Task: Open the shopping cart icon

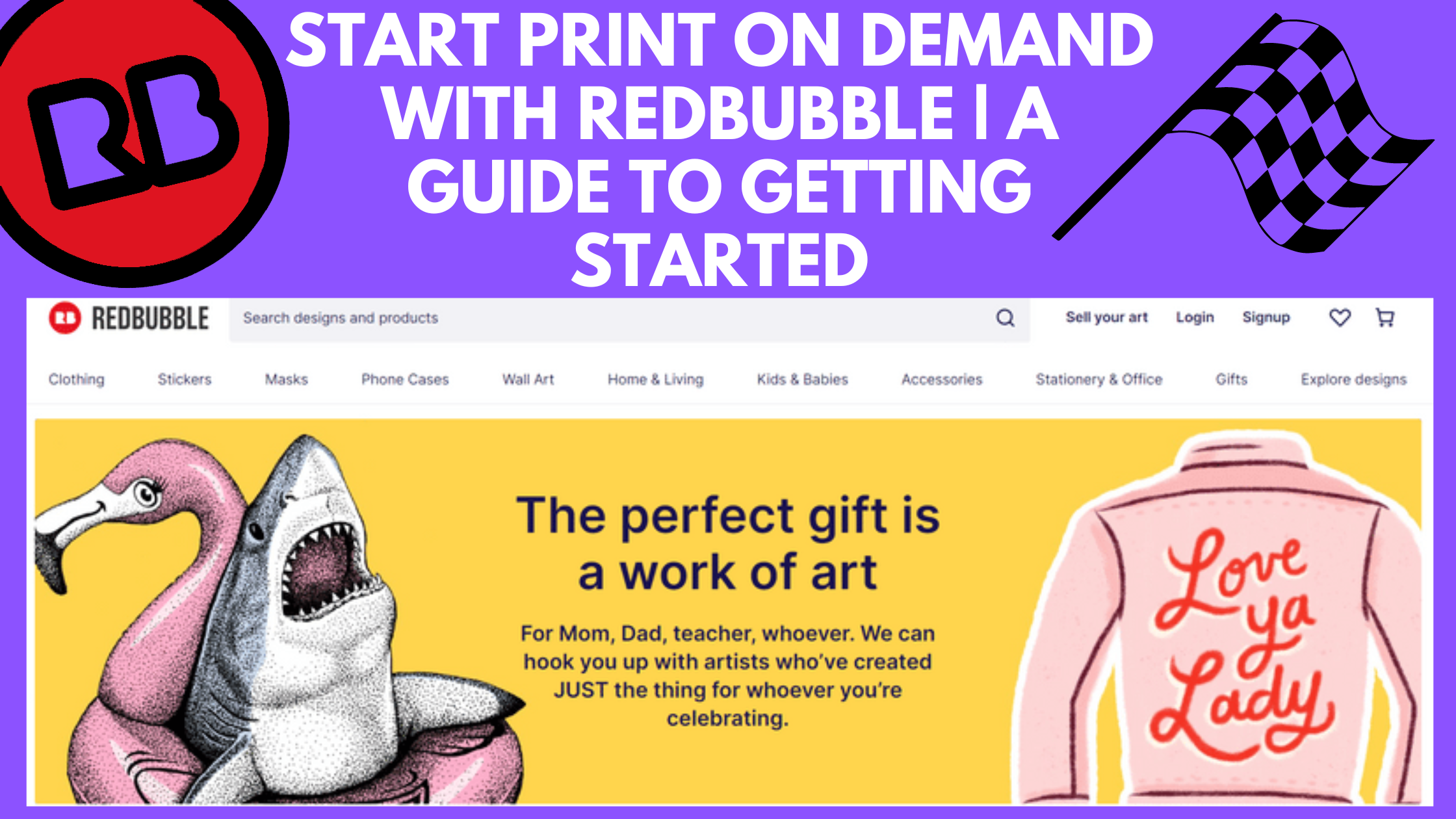Action: pos(1385,317)
